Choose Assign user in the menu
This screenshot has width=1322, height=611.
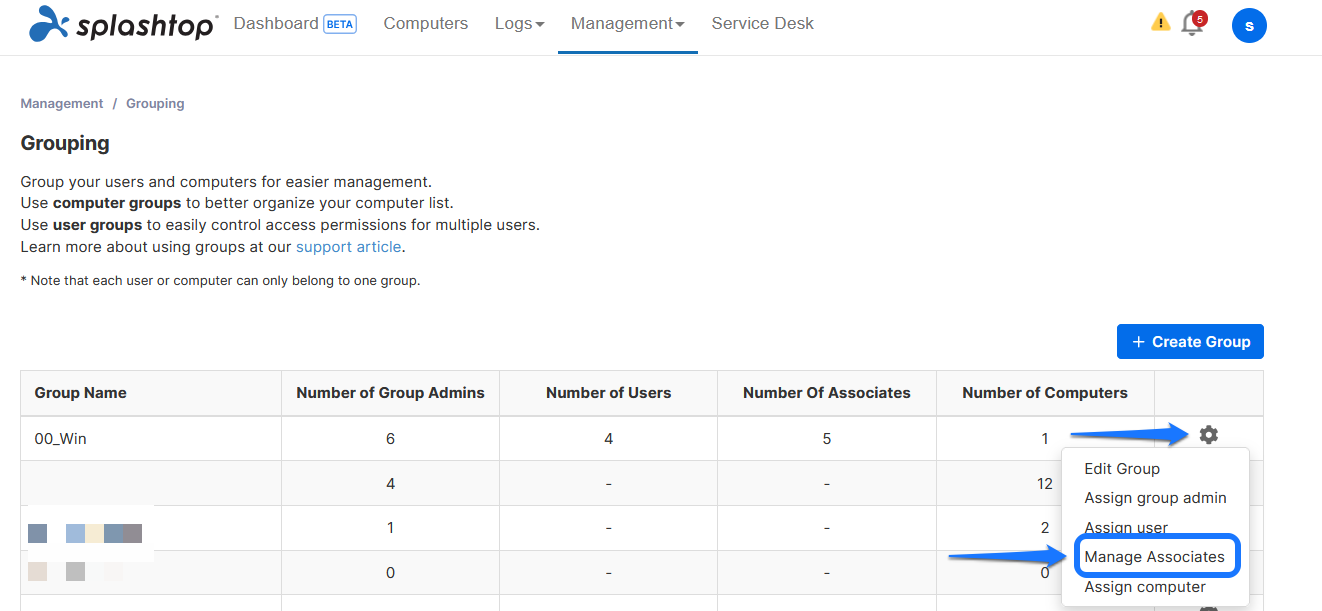pos(1126,527)
